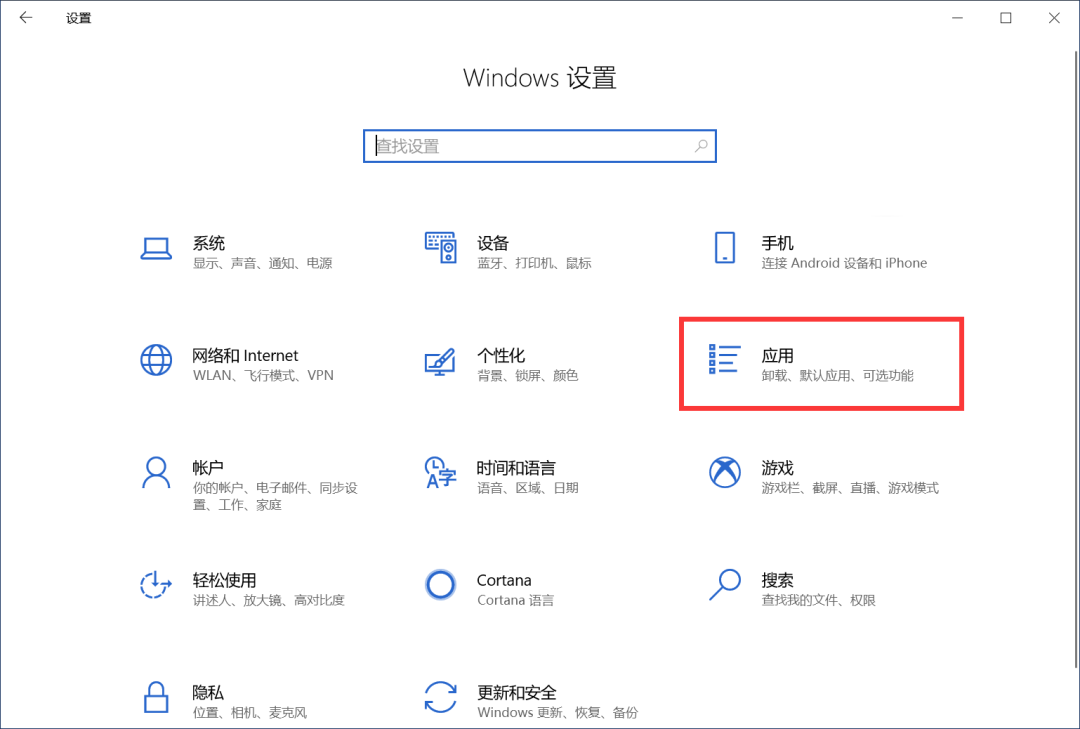
Task: Click 连接 Android 设备和 iPhone text
Action: point(844,263)
